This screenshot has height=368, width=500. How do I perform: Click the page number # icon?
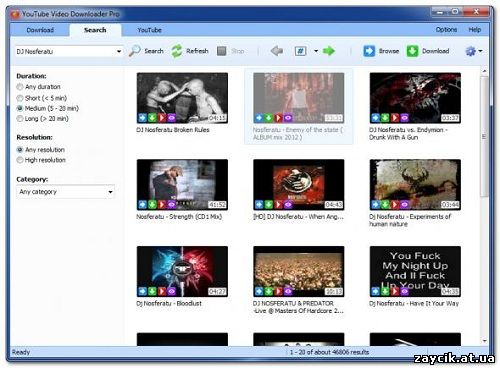(x=300, y=51)
